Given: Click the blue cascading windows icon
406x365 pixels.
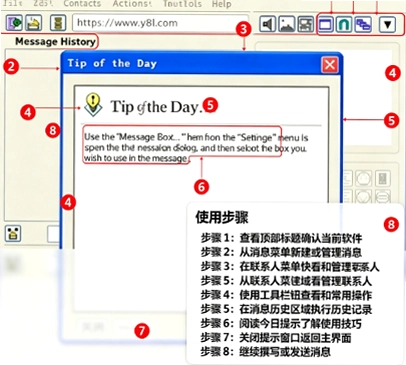Looking at the screenshot, I should [x=363, y=24].
